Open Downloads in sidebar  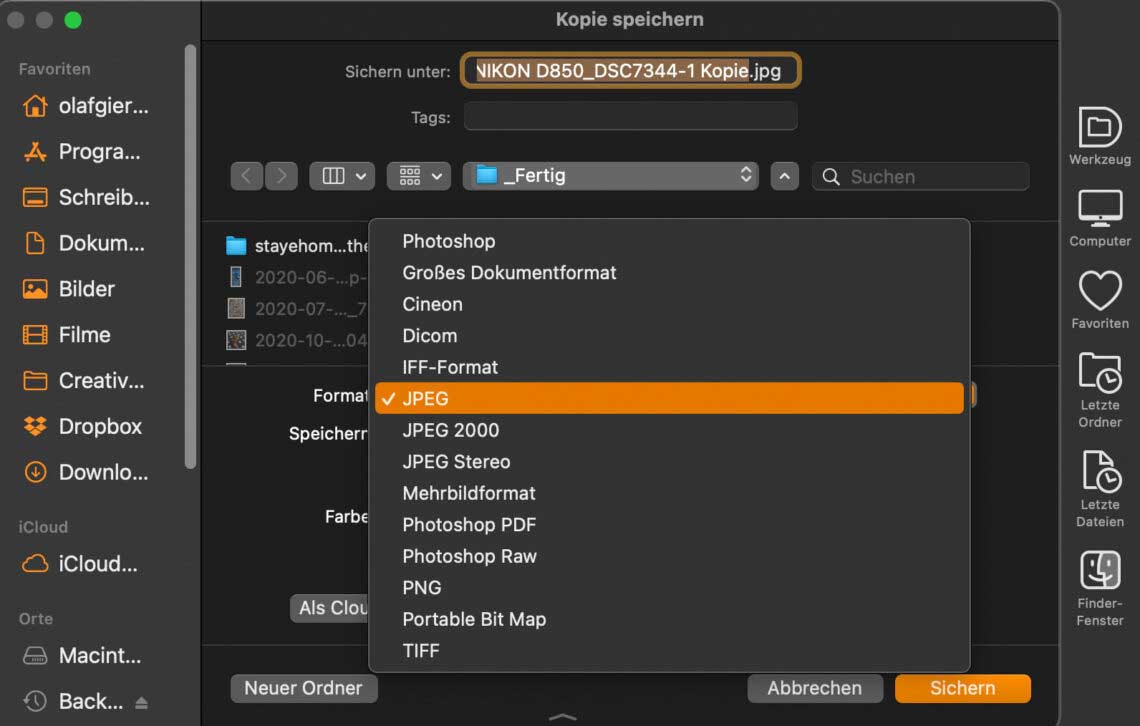[x=86, y=472]
